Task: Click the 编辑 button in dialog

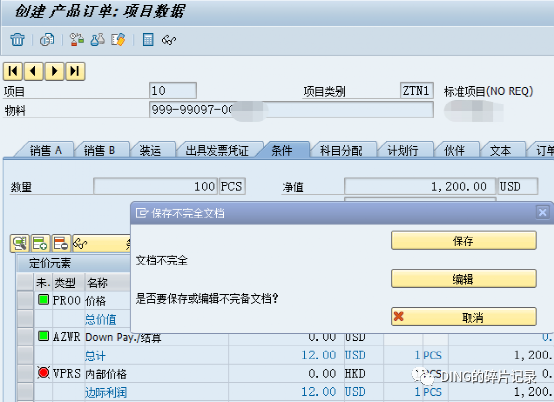Action: (464, 279)
